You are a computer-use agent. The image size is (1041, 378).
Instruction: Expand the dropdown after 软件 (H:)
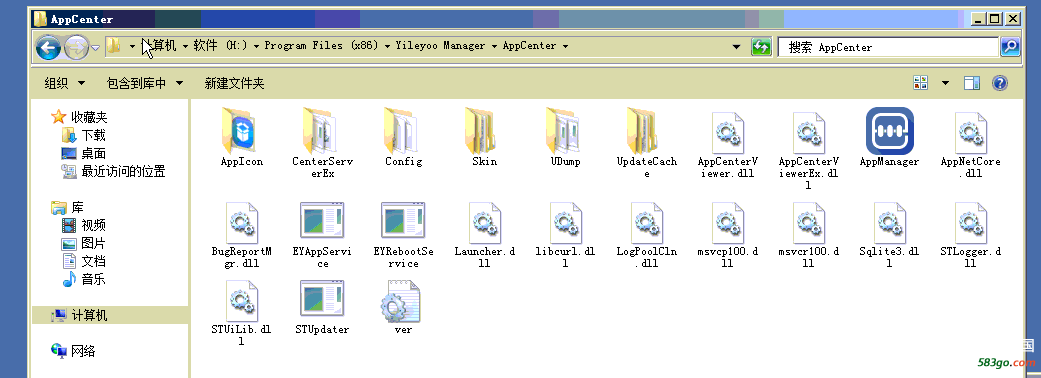(x=256, y=47)
